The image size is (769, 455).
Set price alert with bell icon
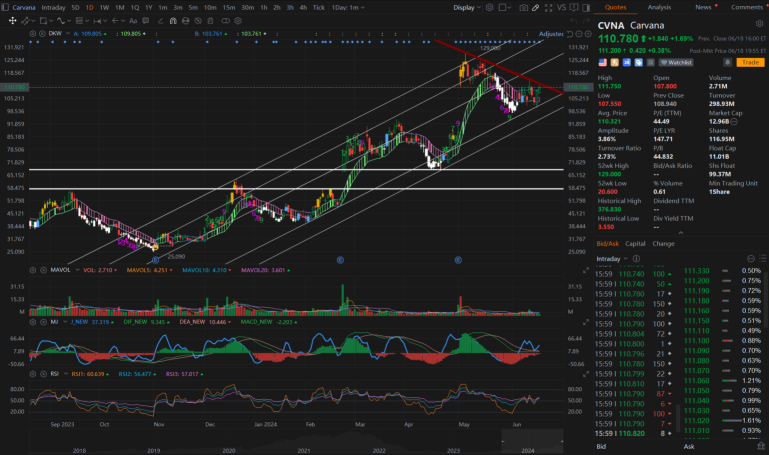click(728, 62)
